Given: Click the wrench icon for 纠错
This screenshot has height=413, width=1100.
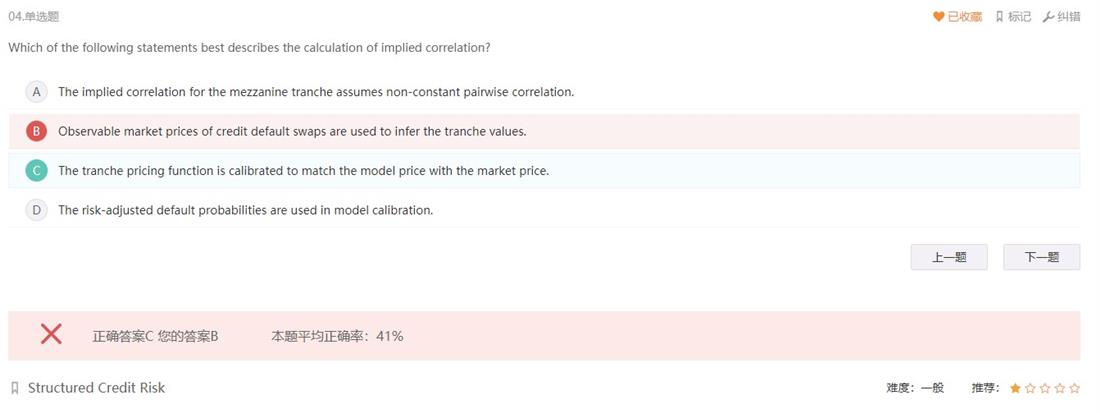Looking at the screenshot, I should (x=1048, y=17).
